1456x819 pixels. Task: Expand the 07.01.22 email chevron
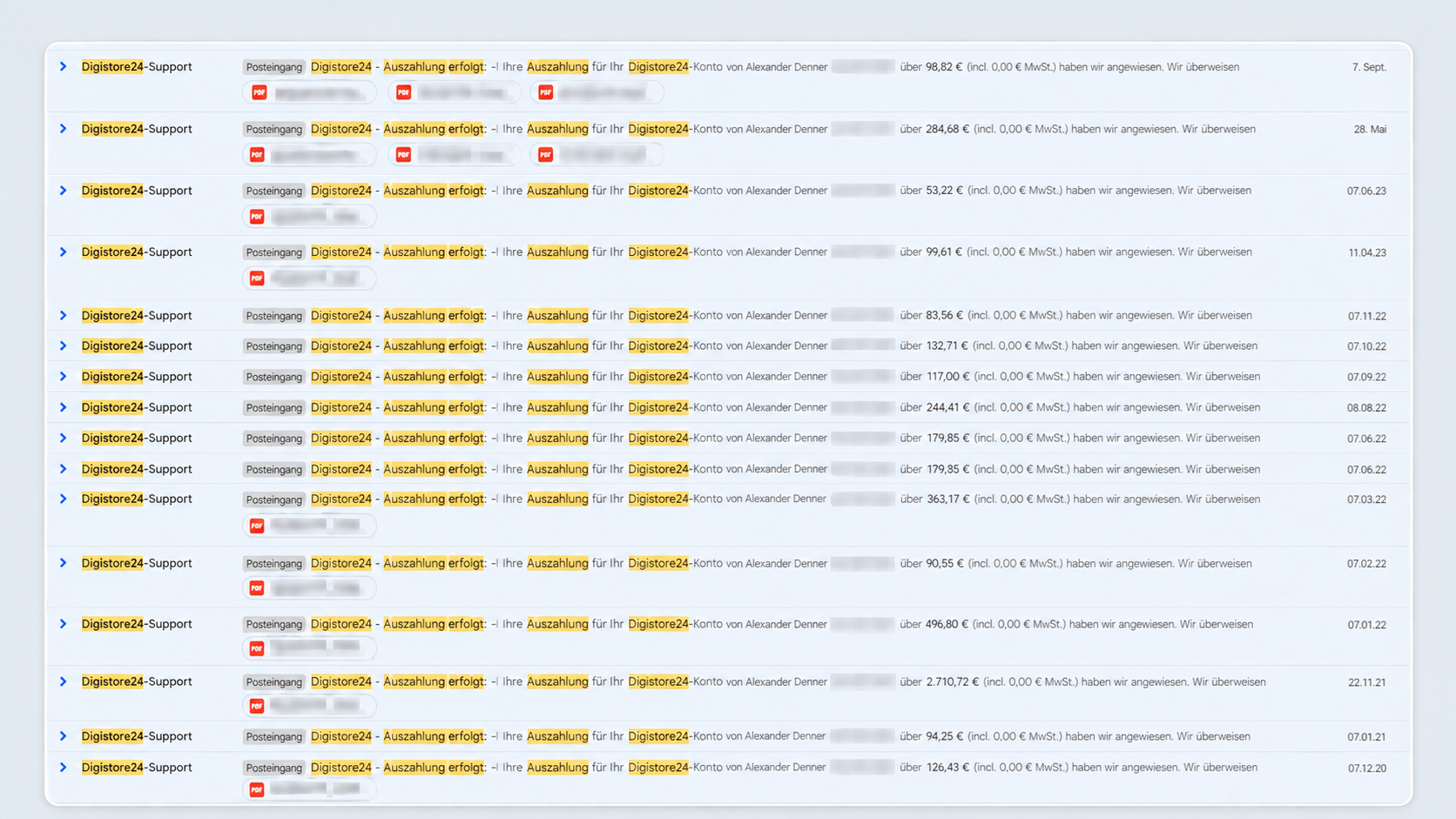pyautogui.click(x=63, y=624)
